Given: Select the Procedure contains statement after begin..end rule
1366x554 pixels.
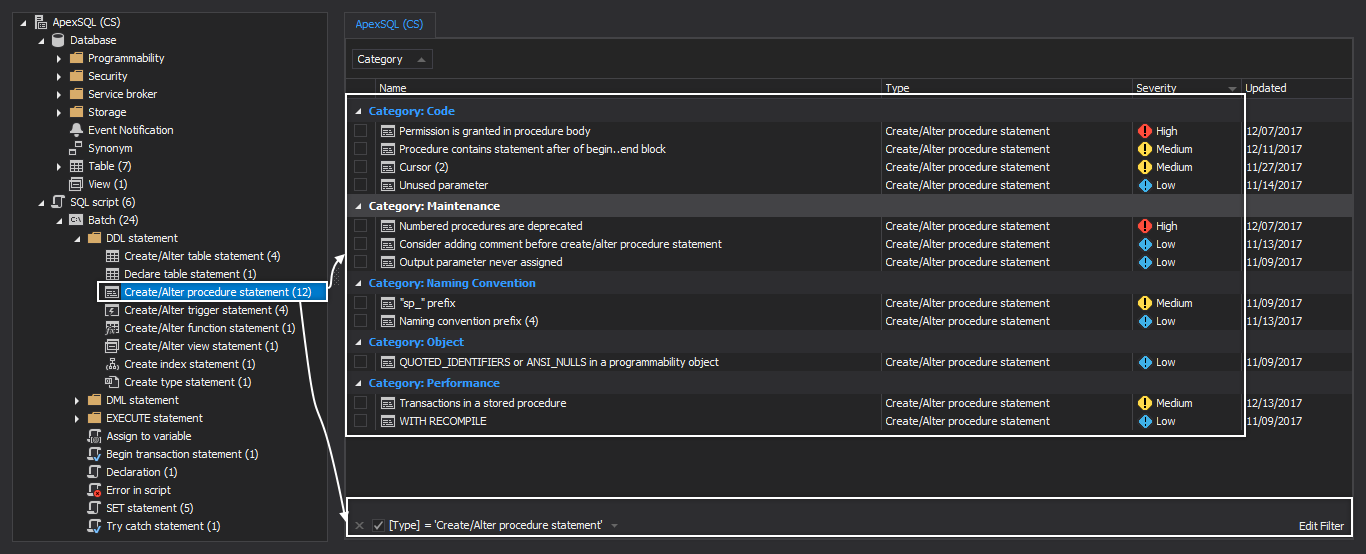Looking at the screenshot, I should [x=532, y=149].
